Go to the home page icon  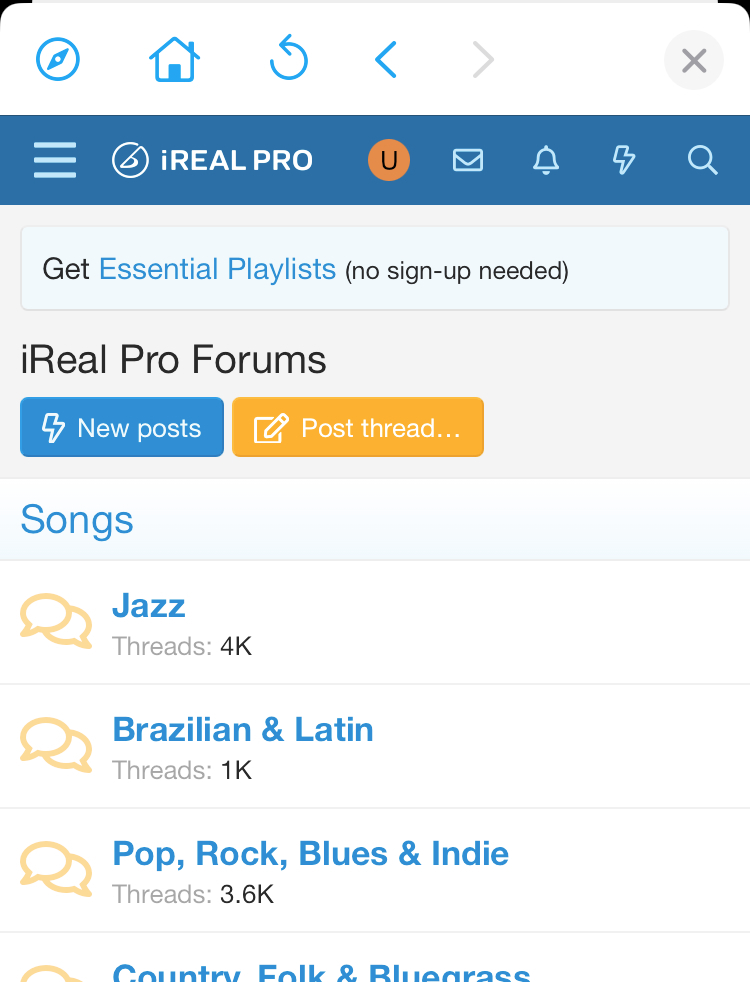coord(174,60)
